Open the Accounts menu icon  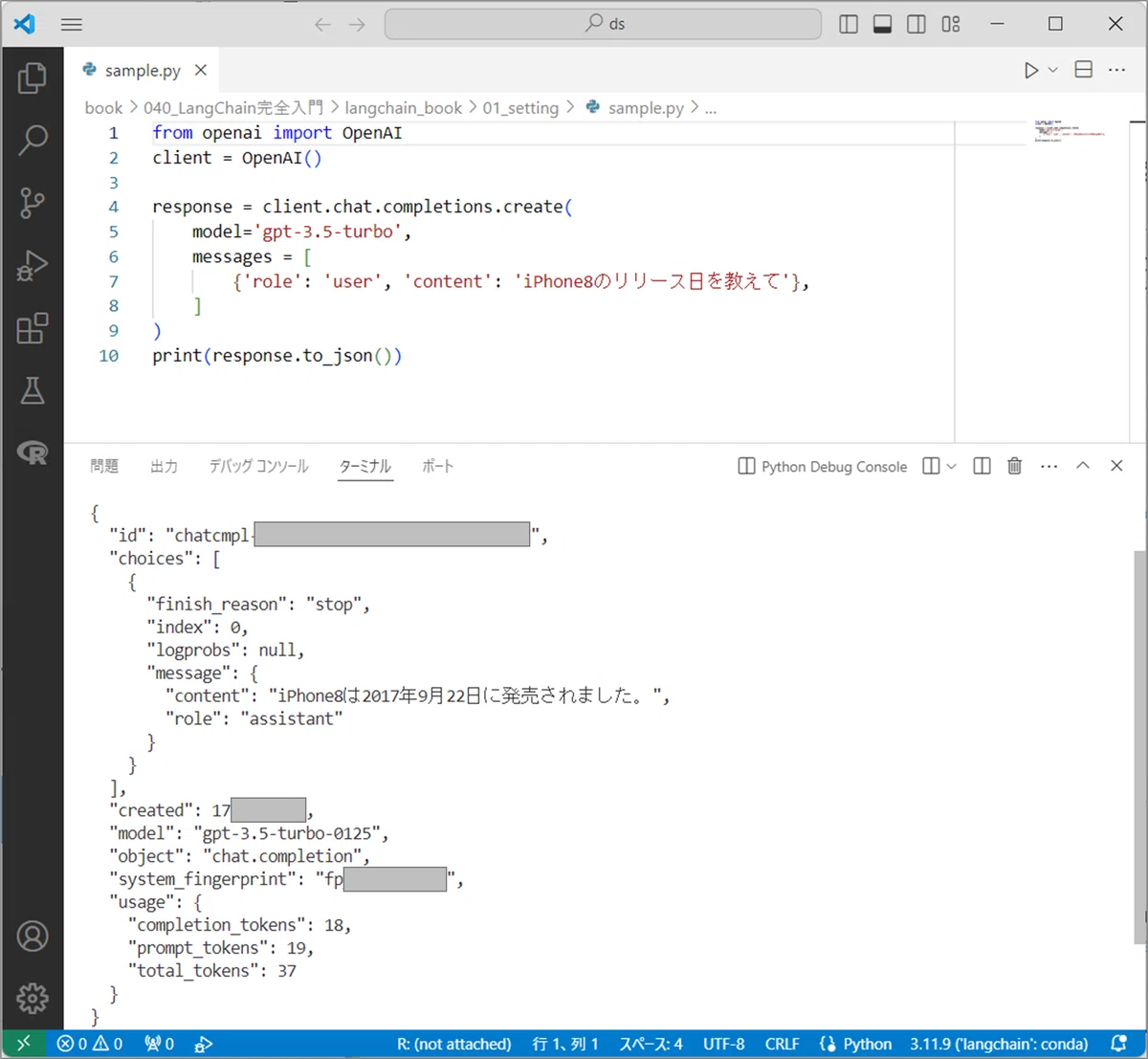point(33,937)
